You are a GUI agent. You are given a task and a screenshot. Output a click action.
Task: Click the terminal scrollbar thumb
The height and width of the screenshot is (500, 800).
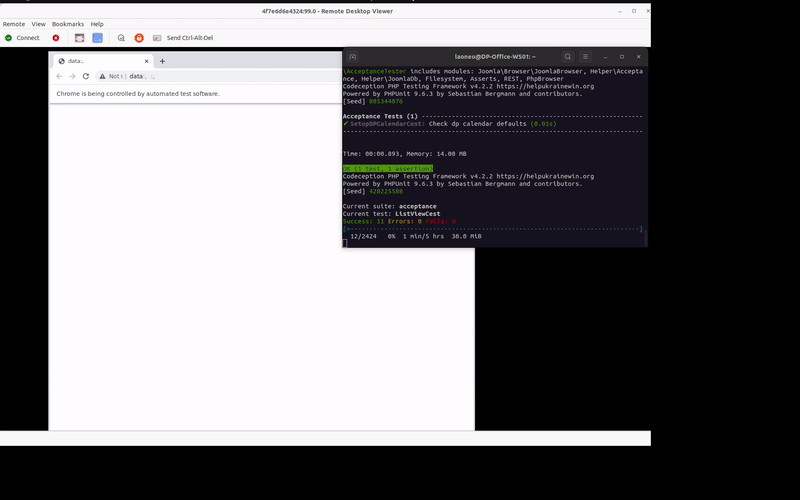click(x=645, y=237)
